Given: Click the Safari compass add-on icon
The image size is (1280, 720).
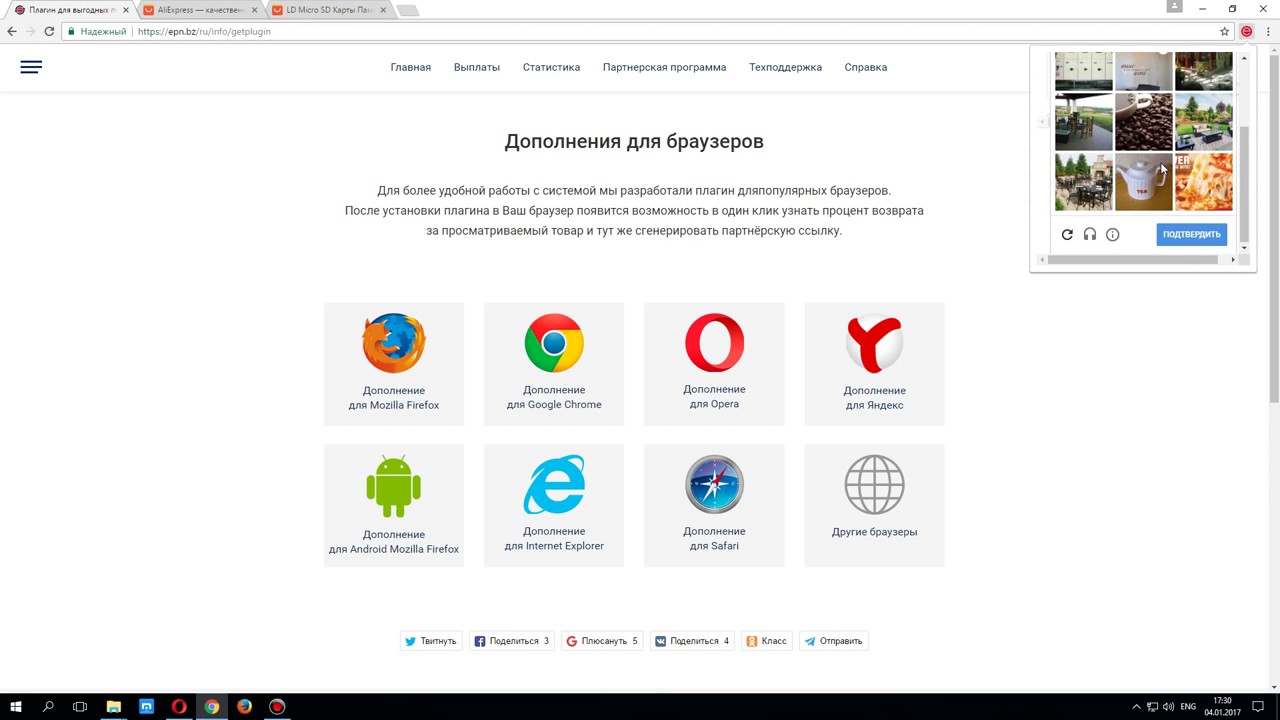Looking at the screenshot, I should pos(714,485).
